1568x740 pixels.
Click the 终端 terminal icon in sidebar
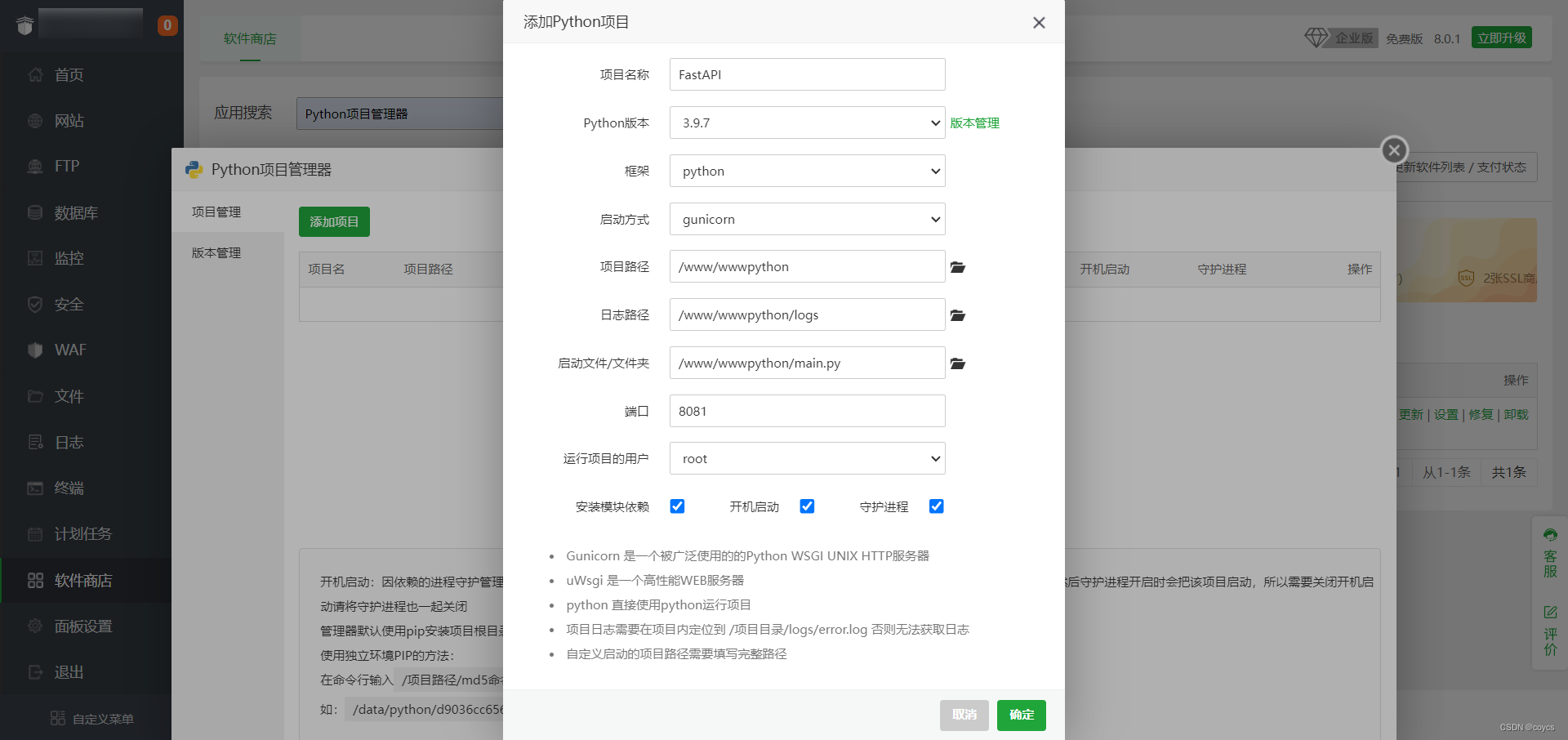tap(35, 488)
